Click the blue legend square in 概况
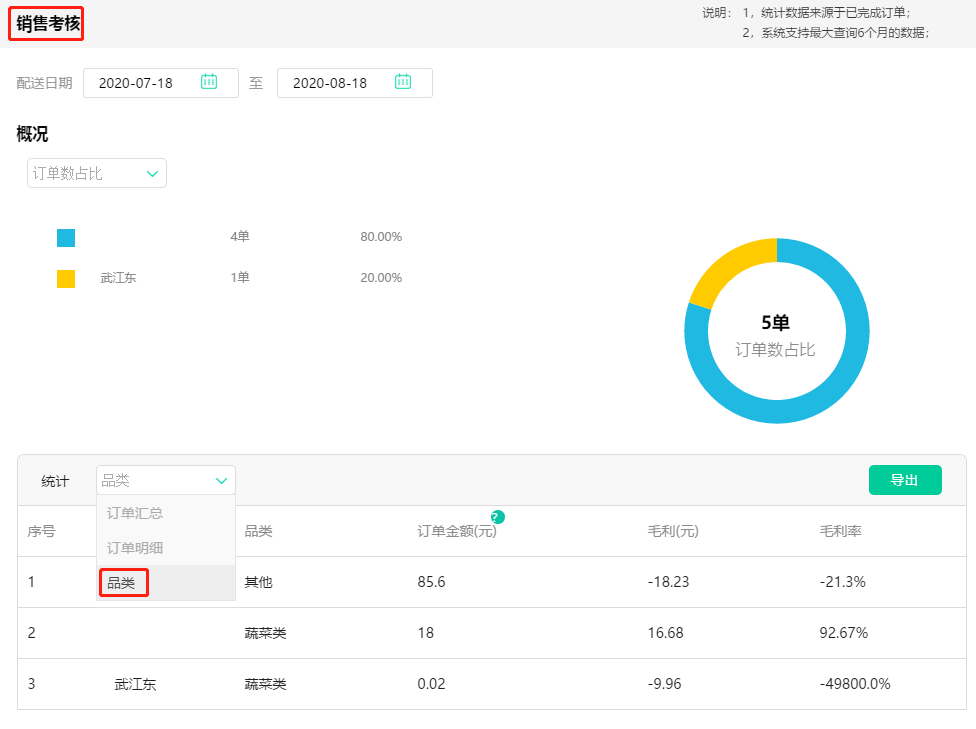Viewport: 976px width, 729px height. point(65,237)
